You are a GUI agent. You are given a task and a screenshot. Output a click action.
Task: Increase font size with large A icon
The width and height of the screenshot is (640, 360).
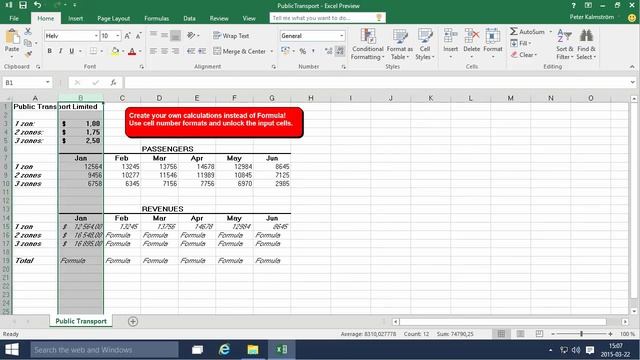coord(127,36)
